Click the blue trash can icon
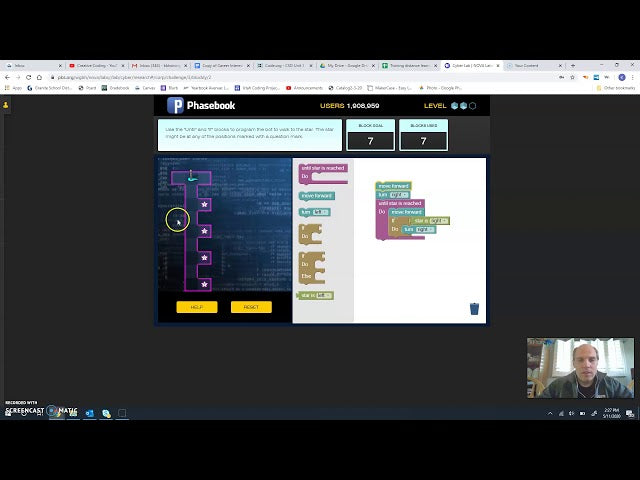The width and height of the screenshot is (640, 480). (474, 309)
